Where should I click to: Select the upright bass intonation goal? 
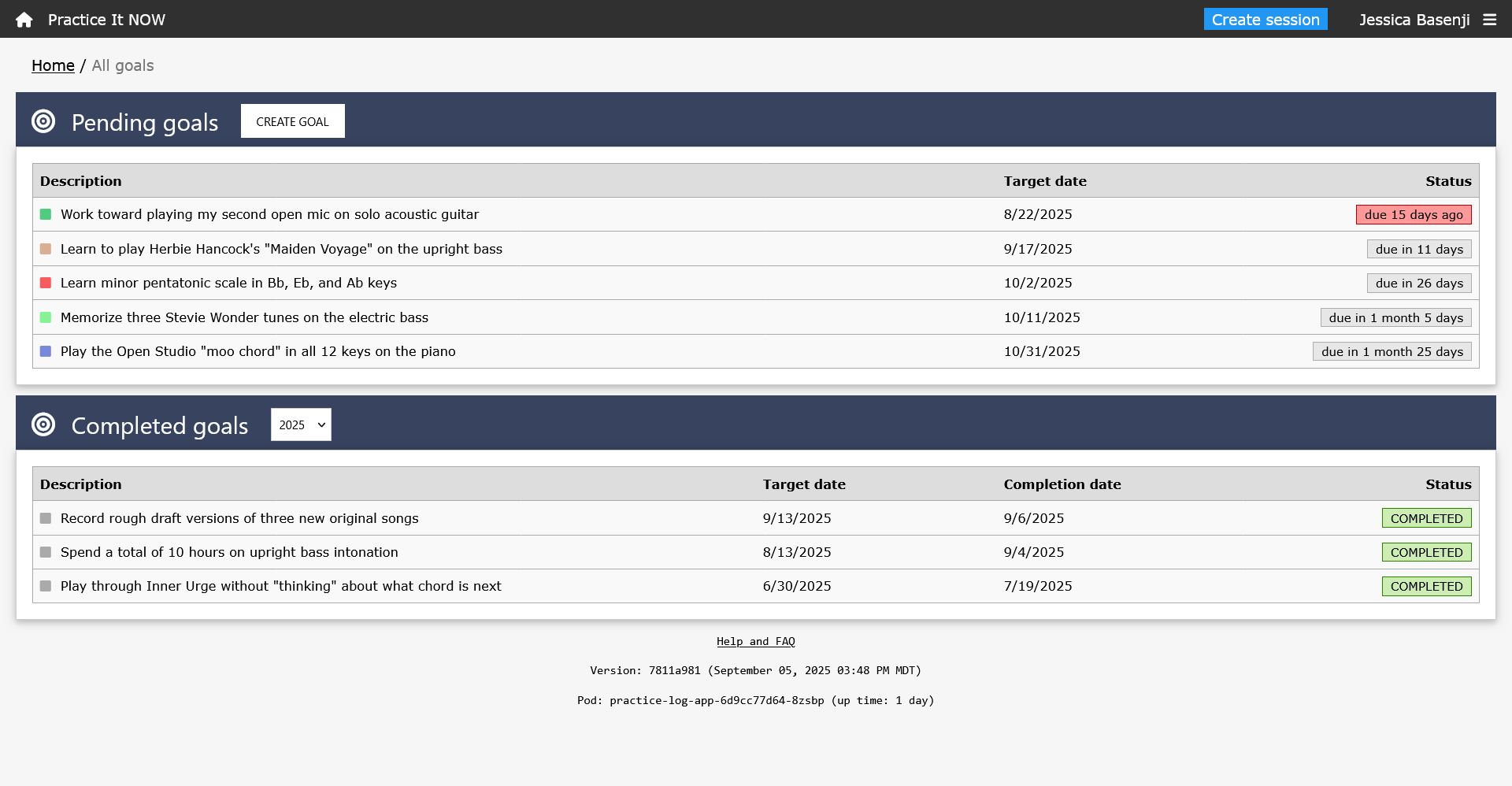coord(229,552)
